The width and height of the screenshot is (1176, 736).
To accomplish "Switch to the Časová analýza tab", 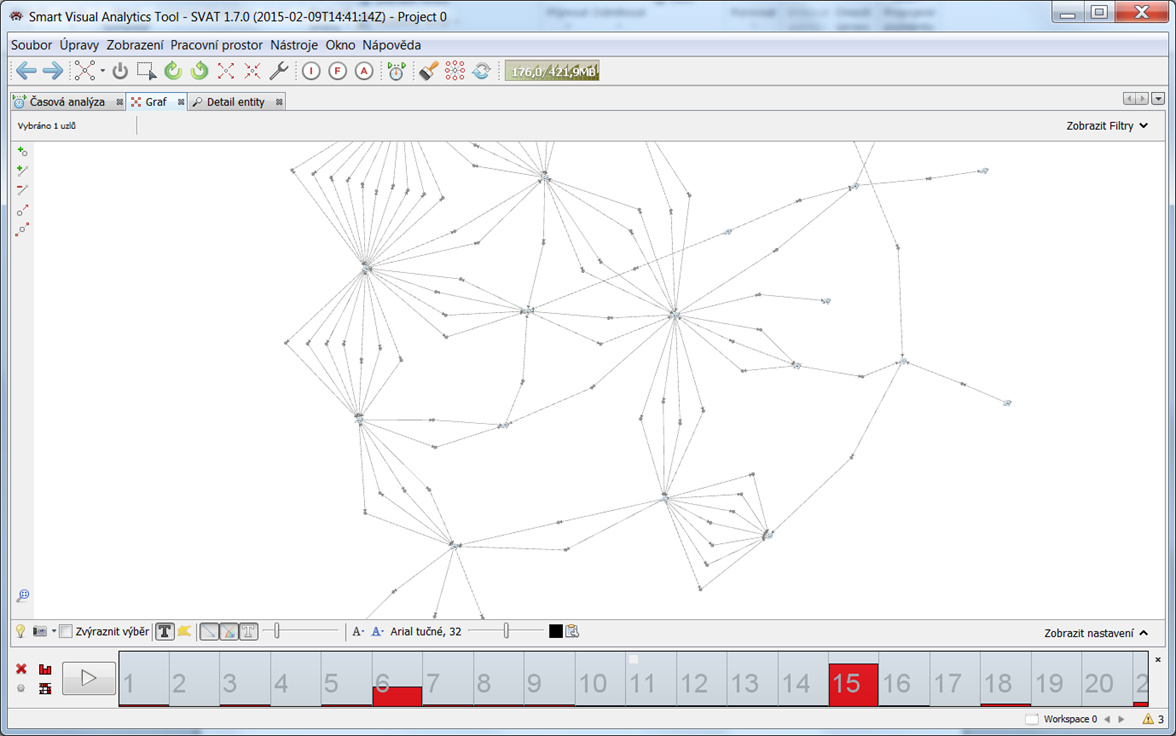I will (x=60, y=102).
